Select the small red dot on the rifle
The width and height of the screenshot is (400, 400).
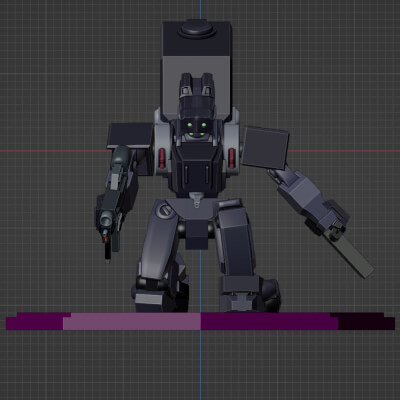[x=106, y=239]
